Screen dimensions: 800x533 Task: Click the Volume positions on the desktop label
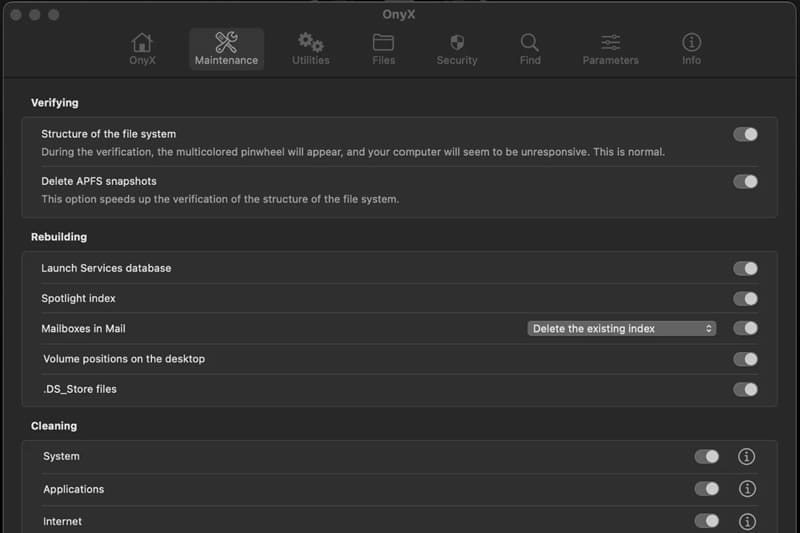click(123, 359)
